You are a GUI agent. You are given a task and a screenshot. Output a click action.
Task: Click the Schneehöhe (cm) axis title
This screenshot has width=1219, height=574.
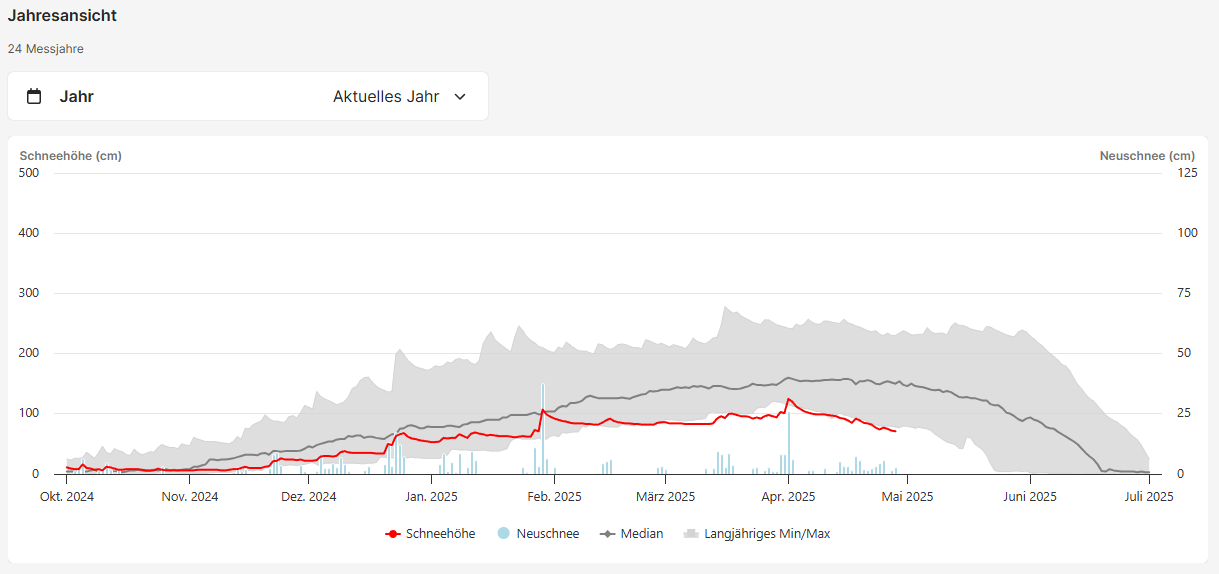71,156
